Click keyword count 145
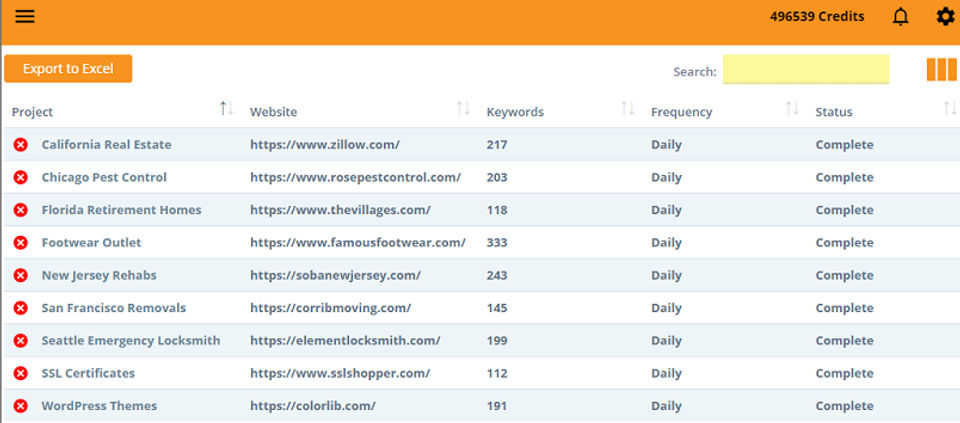 click(x=497, y=308)
